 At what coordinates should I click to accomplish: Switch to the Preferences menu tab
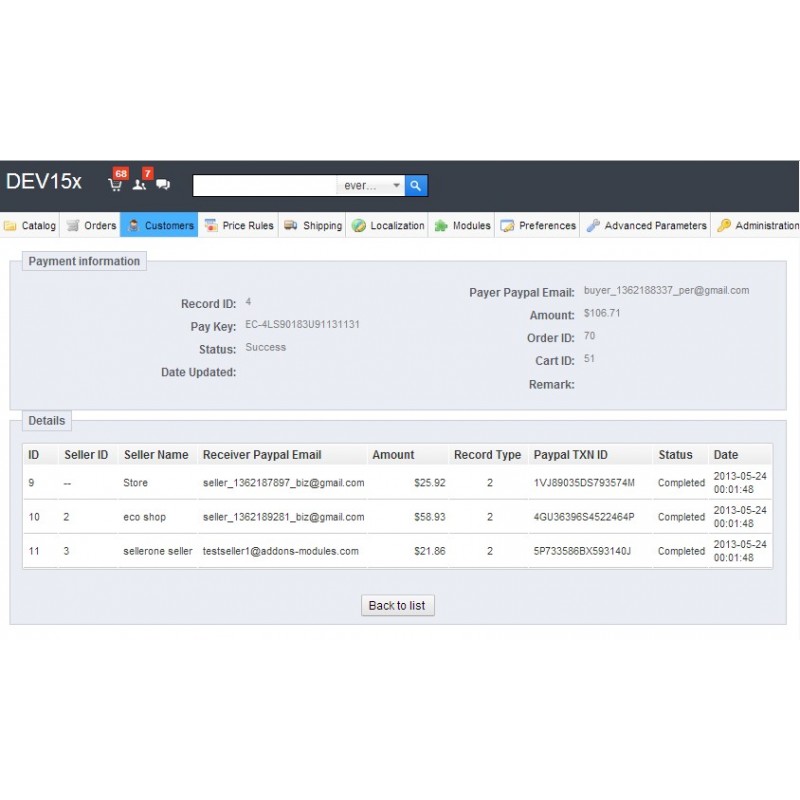pos(537,225)
